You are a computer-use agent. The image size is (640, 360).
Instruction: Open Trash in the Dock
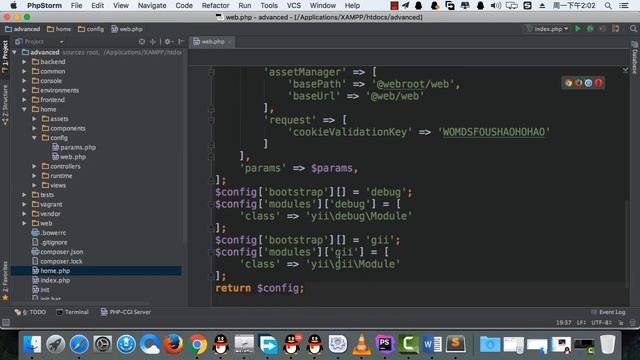pos(607,344)
